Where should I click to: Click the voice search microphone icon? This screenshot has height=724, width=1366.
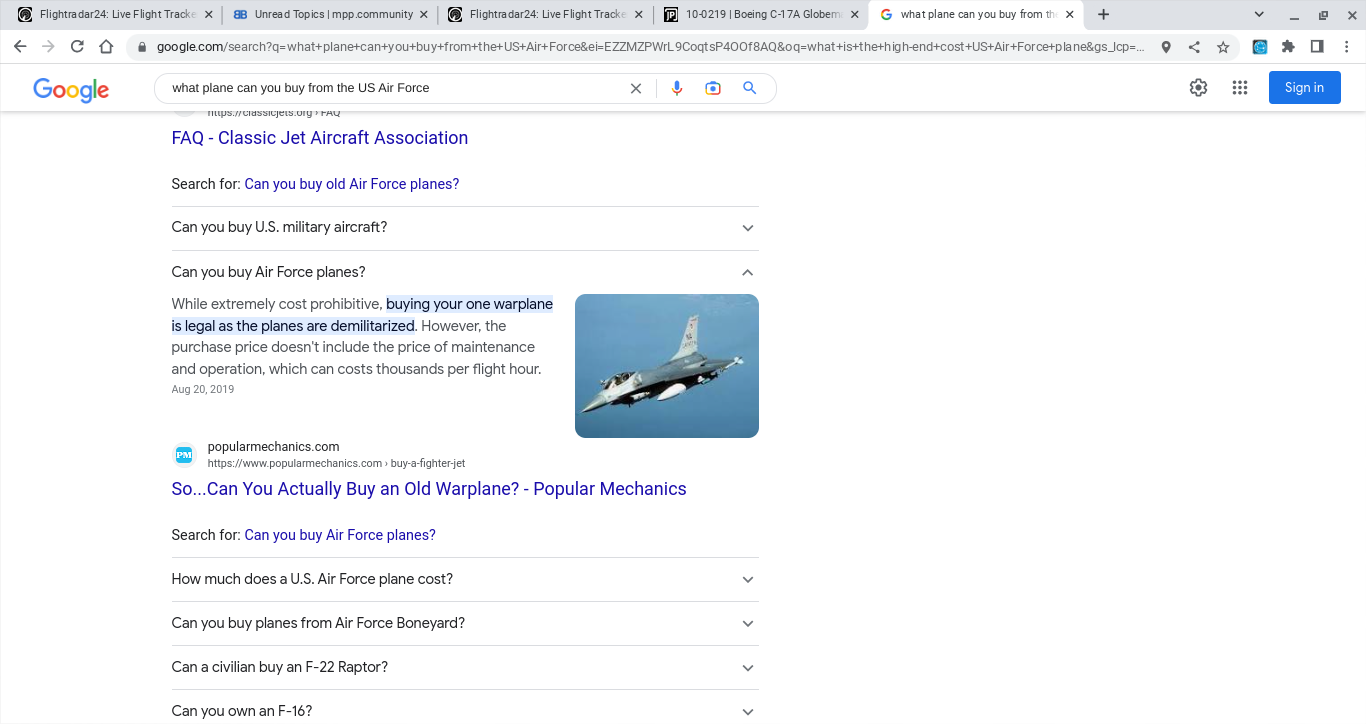tap(677, 88)
